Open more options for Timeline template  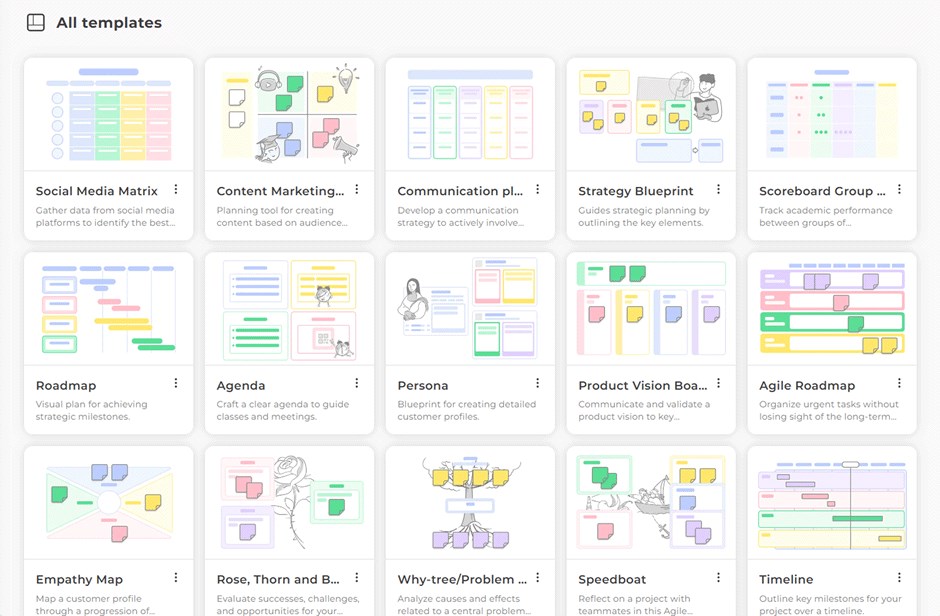pyautogui.click(x=899, y=577)
